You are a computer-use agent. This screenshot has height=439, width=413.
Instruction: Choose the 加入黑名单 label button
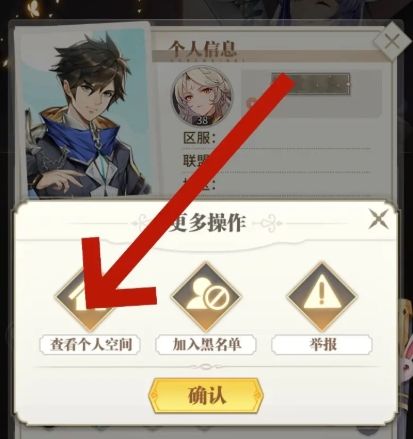(206, 345)
